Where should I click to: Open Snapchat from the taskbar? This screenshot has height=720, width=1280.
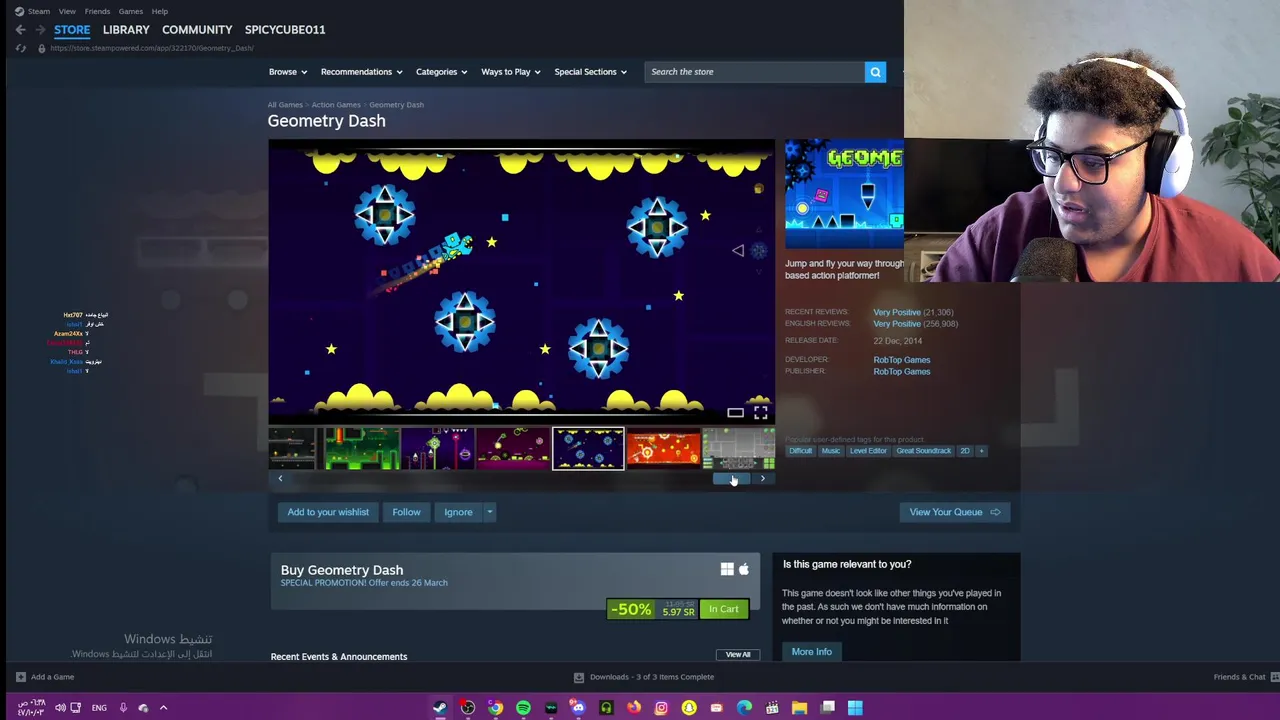pos(689,708)
